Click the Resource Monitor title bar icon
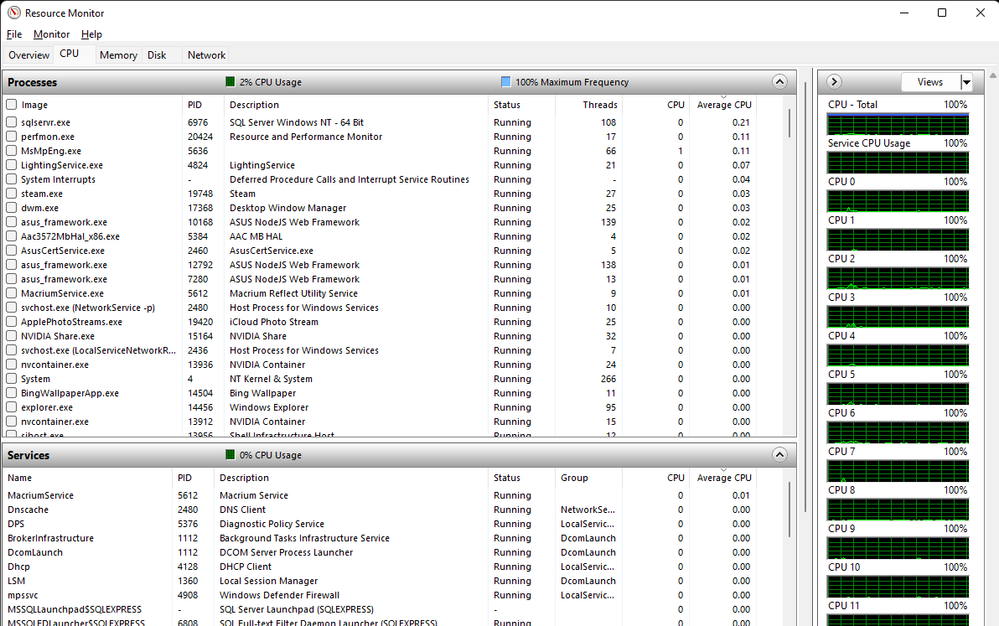The height and width of the screenshot is (626, 999). [x=14, y=13]
